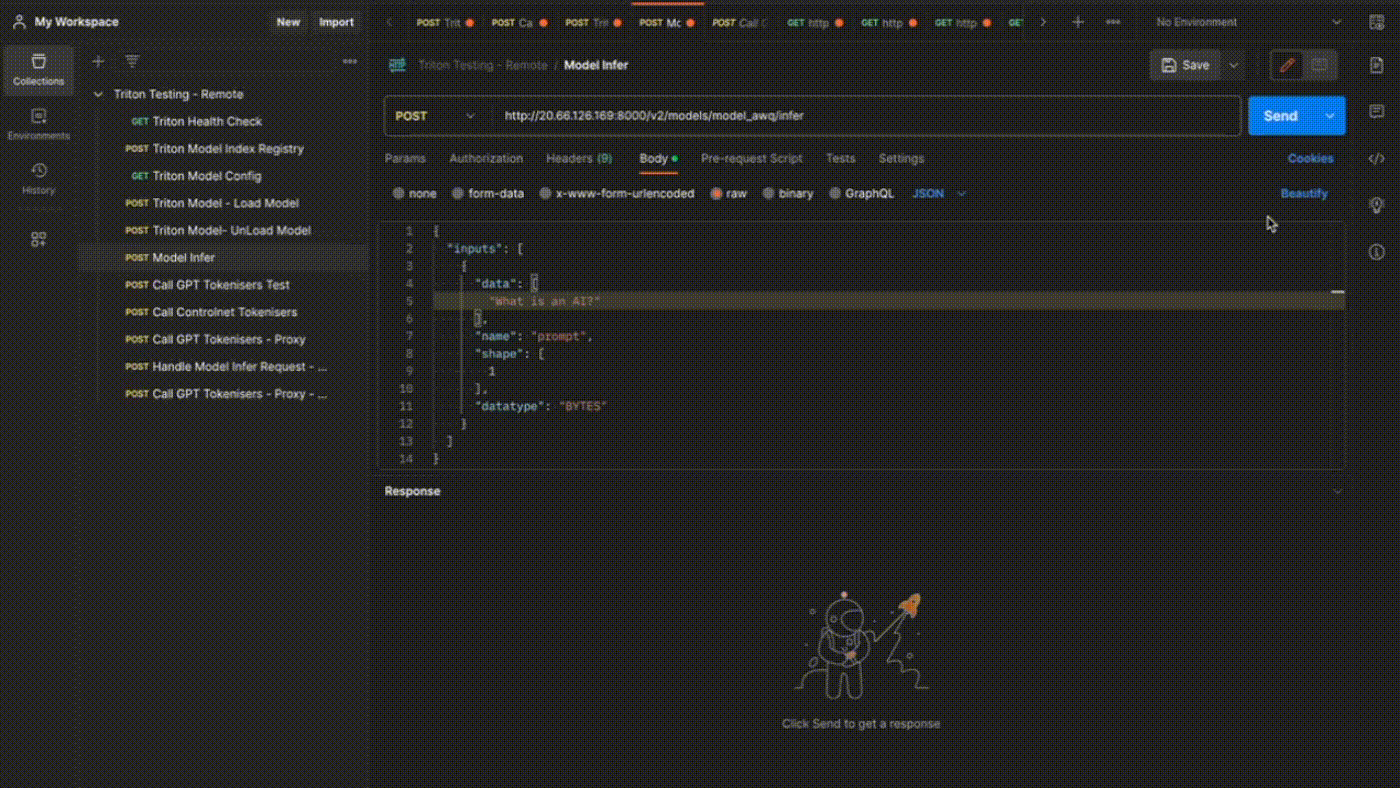
Task: Click the plus icon to create a collection
Action: pyautogui.click(x=98, y=62)
